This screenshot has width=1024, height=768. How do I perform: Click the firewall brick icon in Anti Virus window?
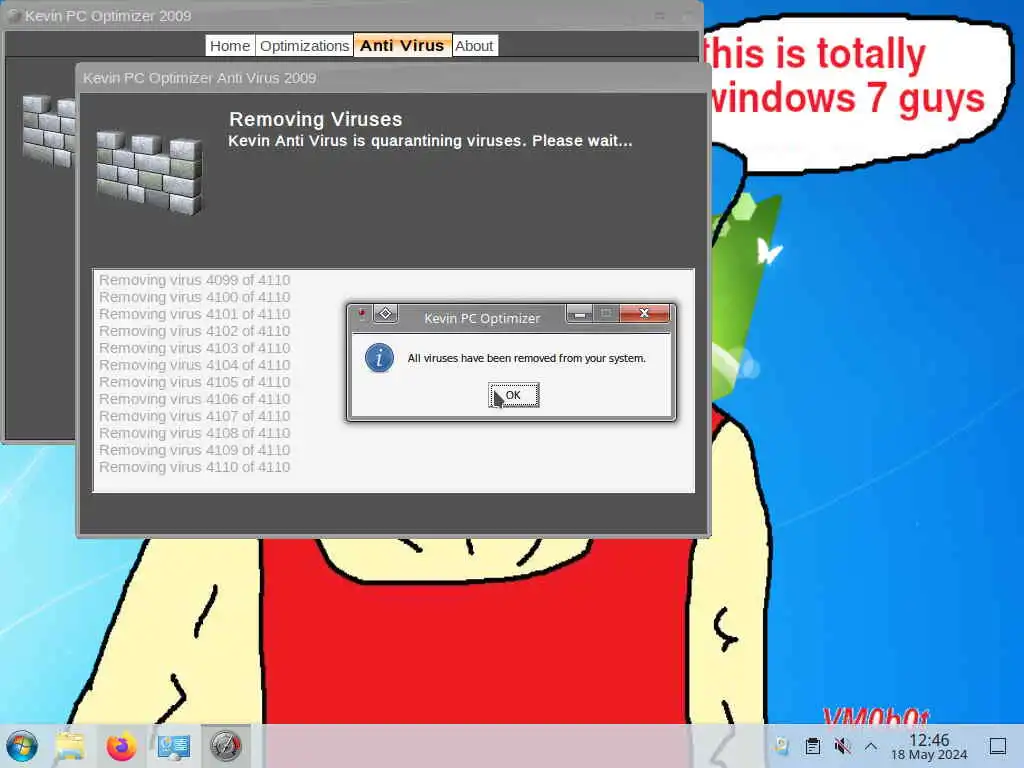tap(150, 172)
